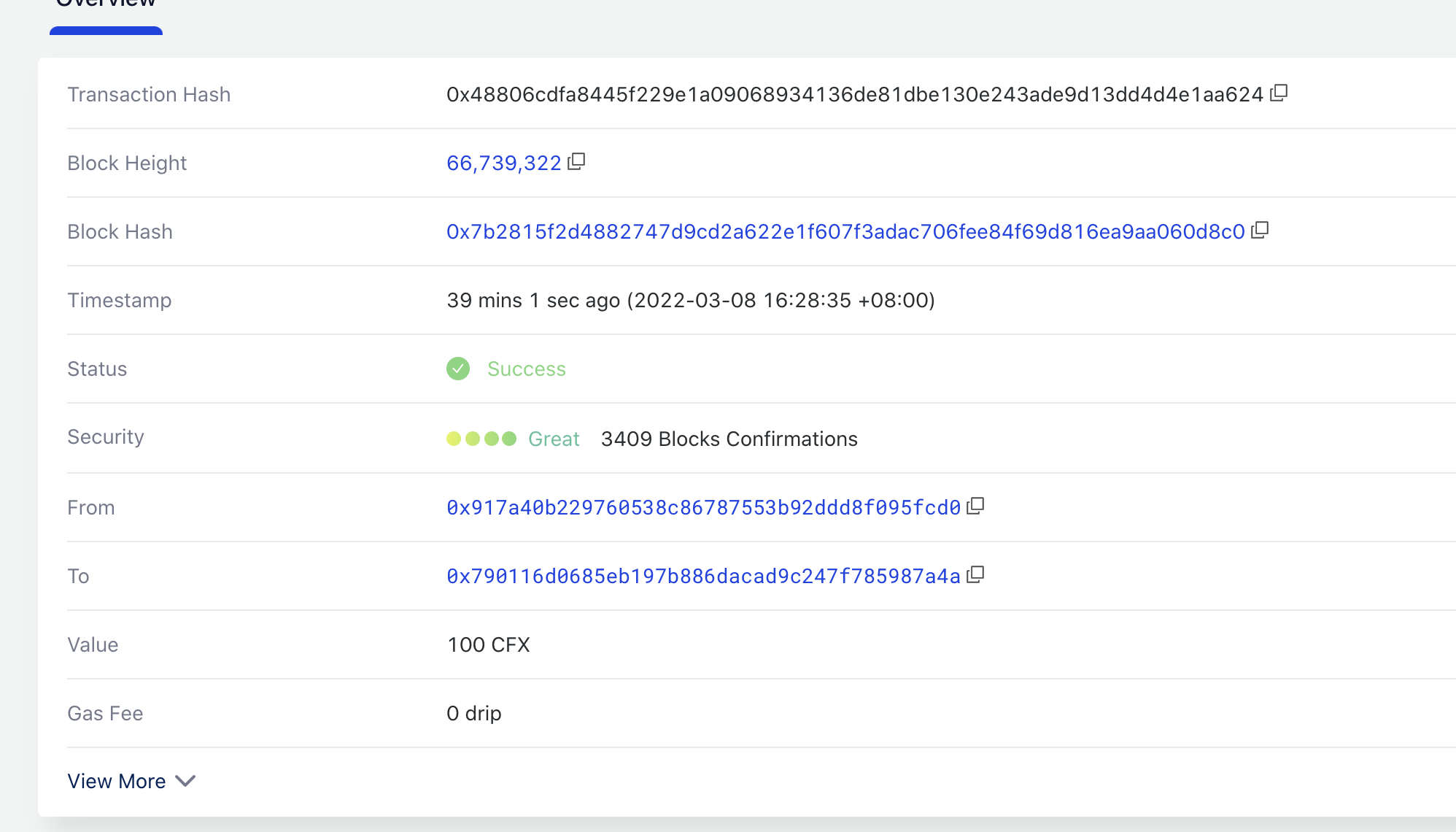Click the green Success checkmark icon

click(458, 369)
